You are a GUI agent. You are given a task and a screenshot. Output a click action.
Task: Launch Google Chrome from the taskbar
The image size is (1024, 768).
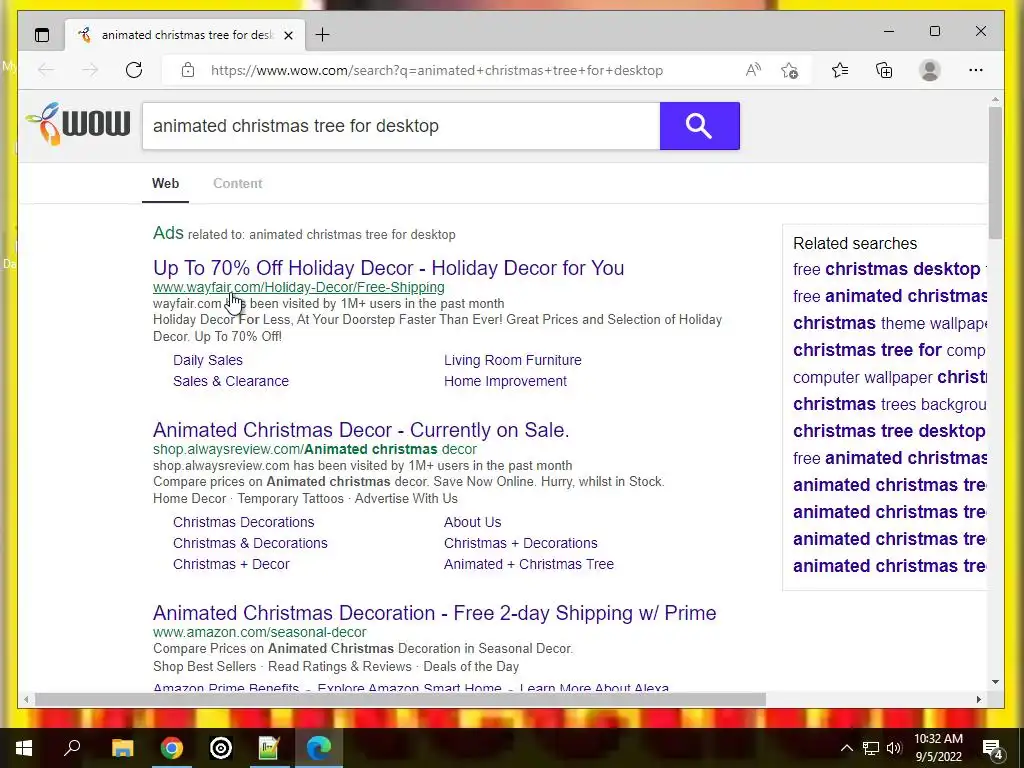click(x=172, y=748)
